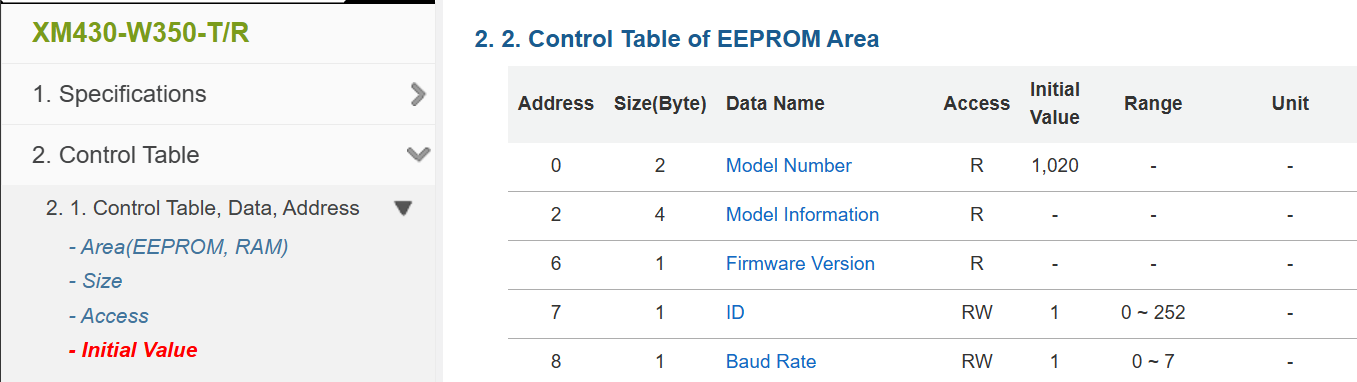Jump to the Size subsection
The height and width of the screenshot is (382, 1357).
(x=95, y=281)
